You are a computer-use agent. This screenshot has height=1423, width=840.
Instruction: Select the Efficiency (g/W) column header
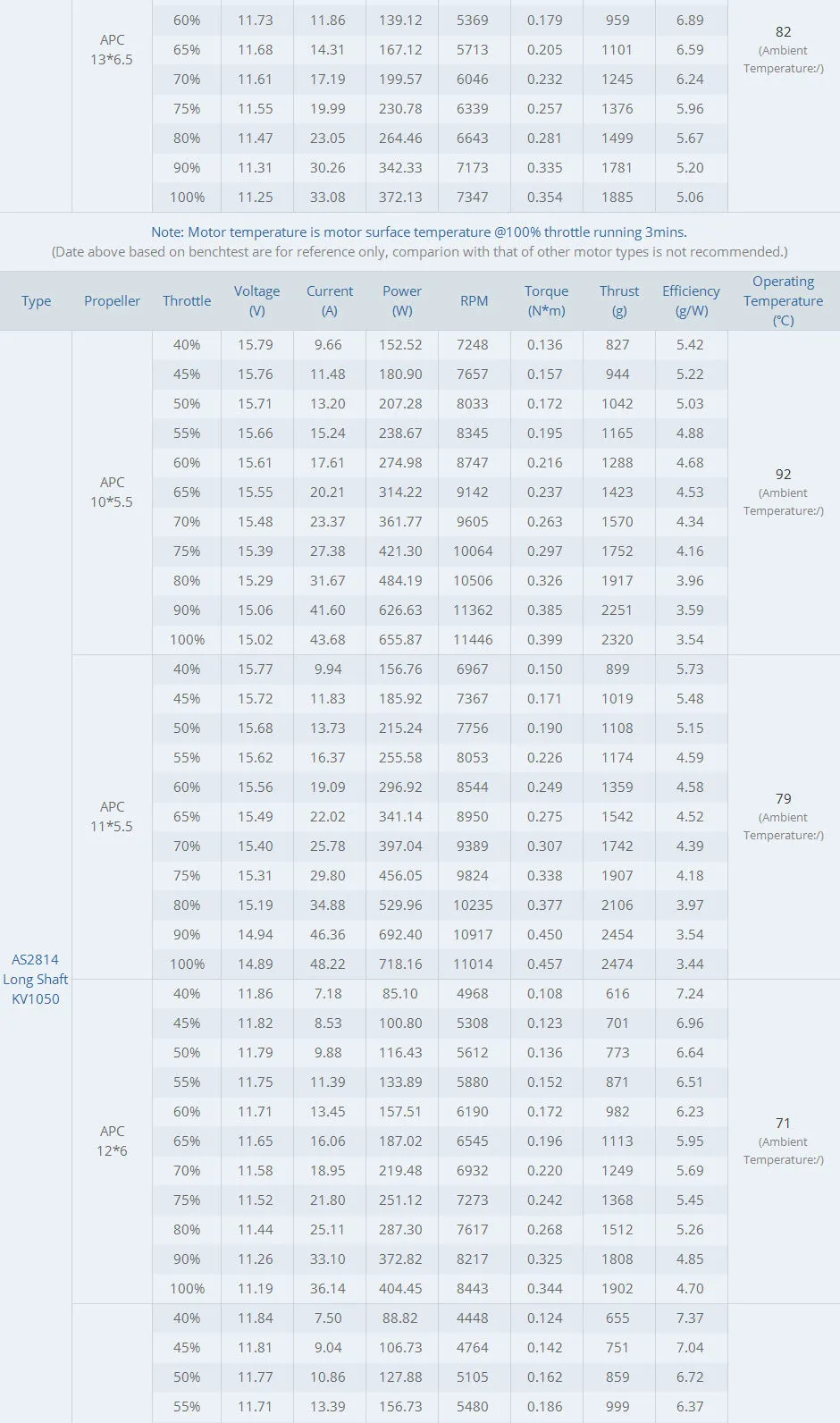tap(691, 301)
